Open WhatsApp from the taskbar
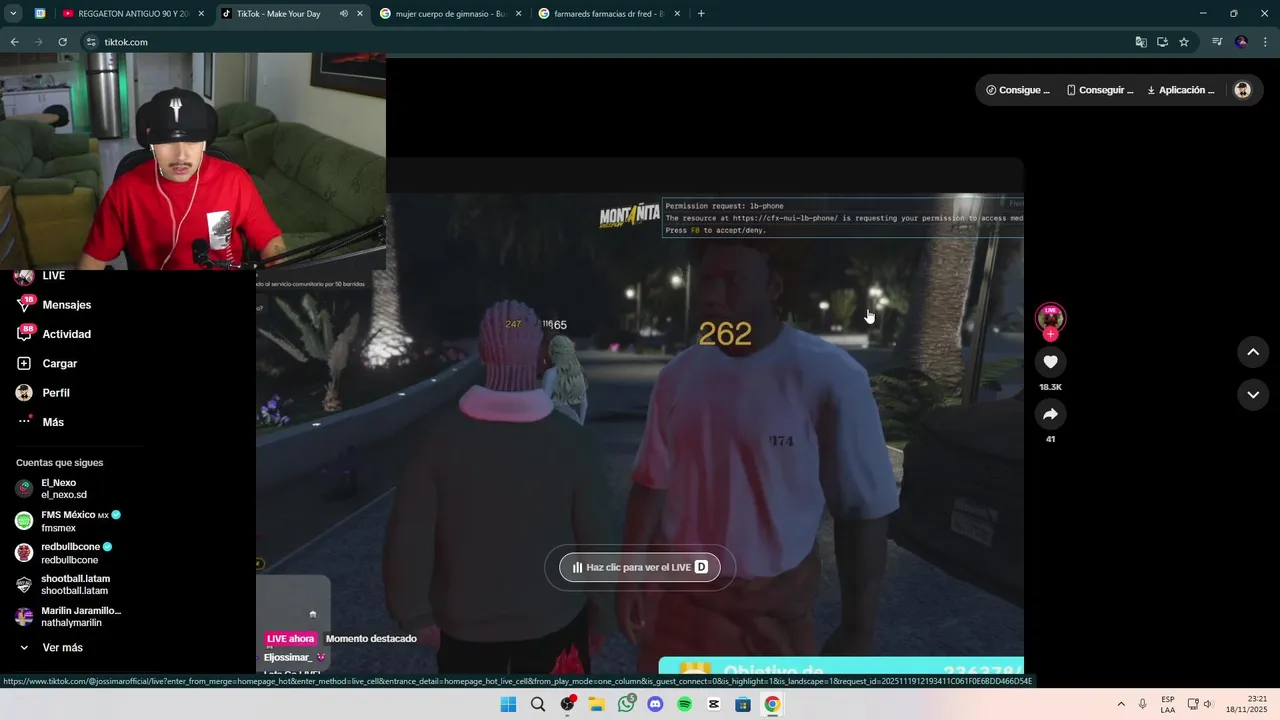 [x=626, y=704]
